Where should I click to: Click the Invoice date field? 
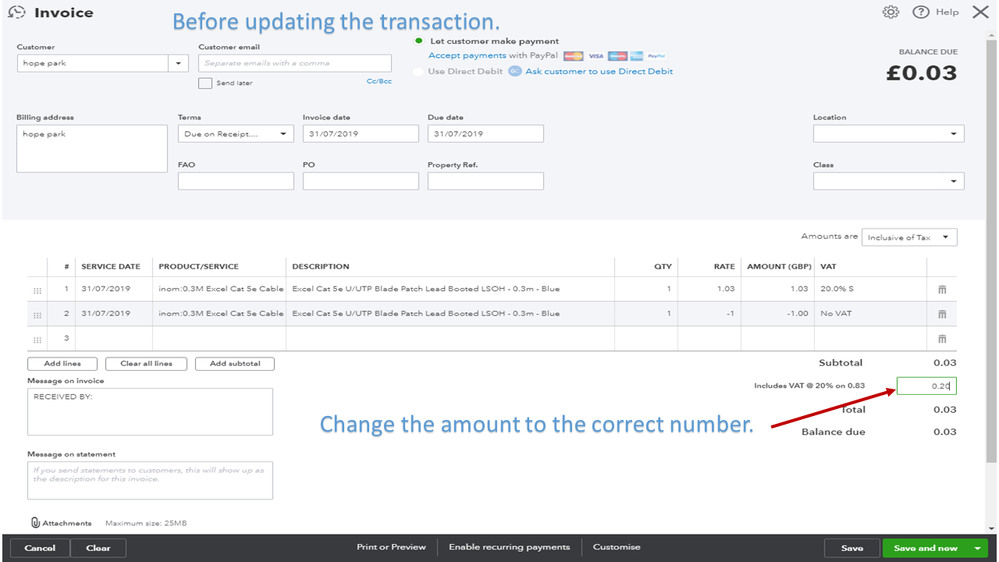361,134
